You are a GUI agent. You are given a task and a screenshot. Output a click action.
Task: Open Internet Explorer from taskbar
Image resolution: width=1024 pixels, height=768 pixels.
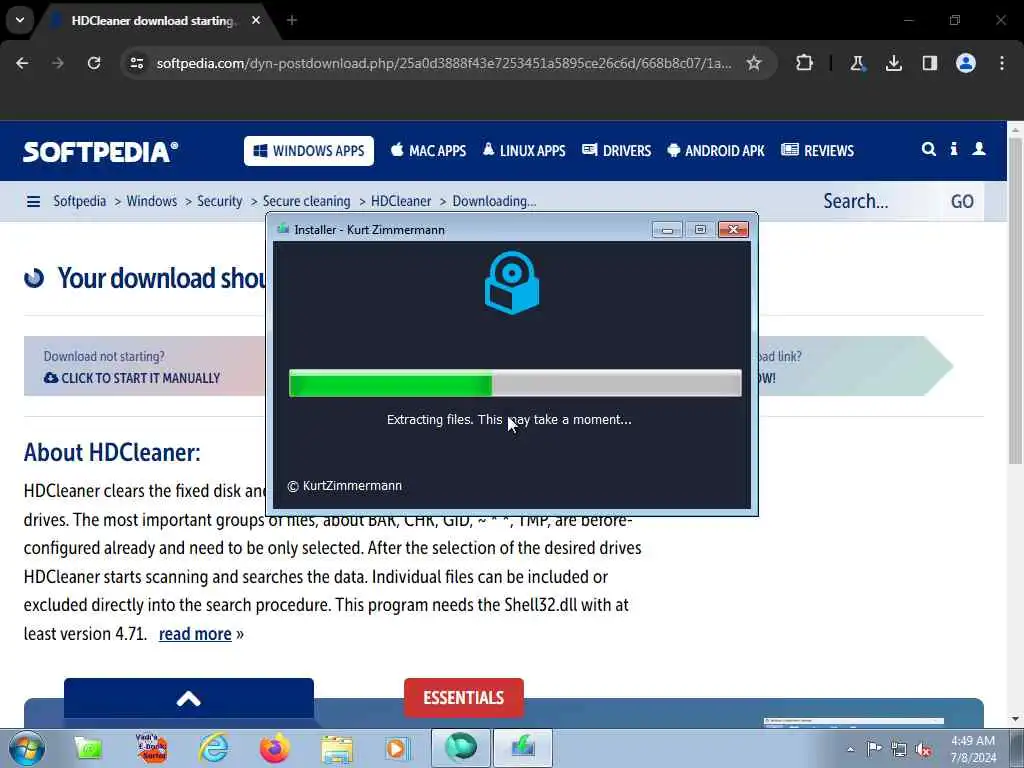point(214,748)
